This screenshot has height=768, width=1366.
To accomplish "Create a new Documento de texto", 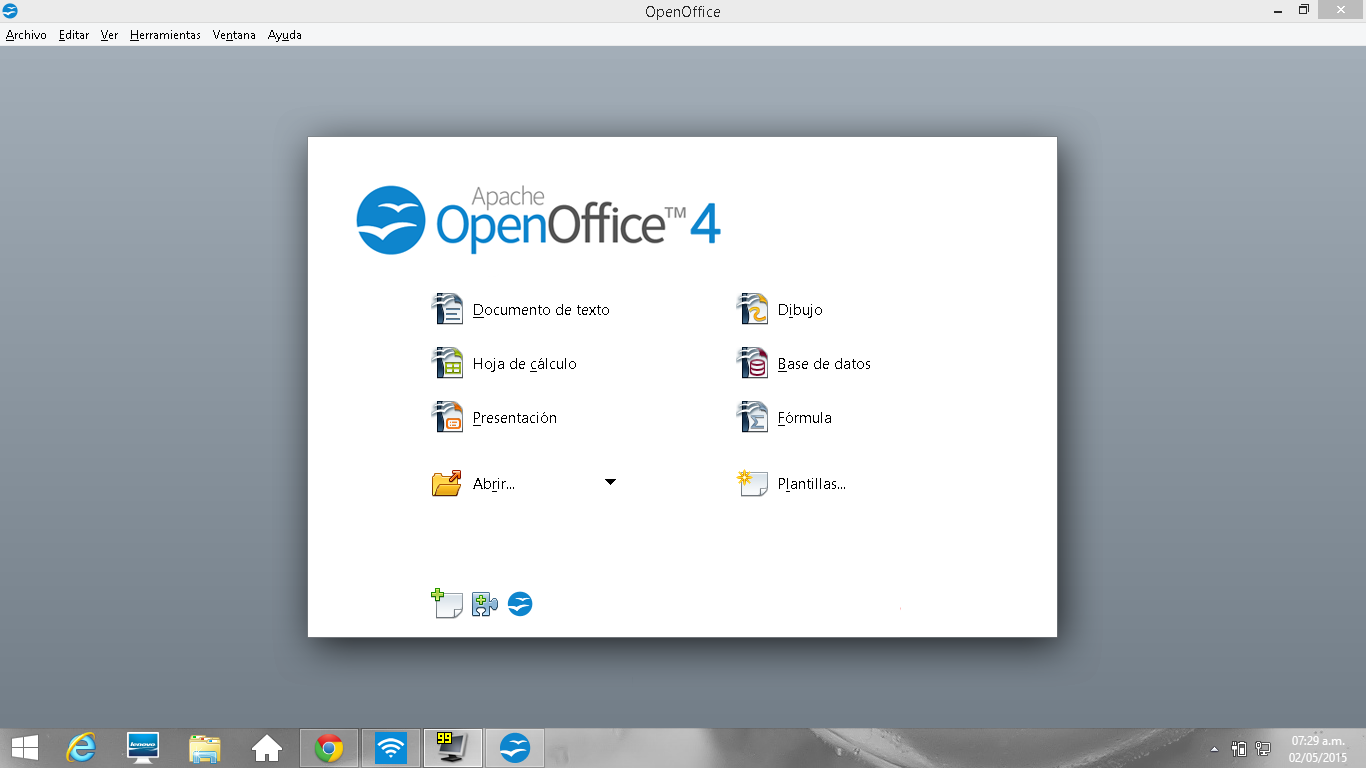I will (541, 310).
